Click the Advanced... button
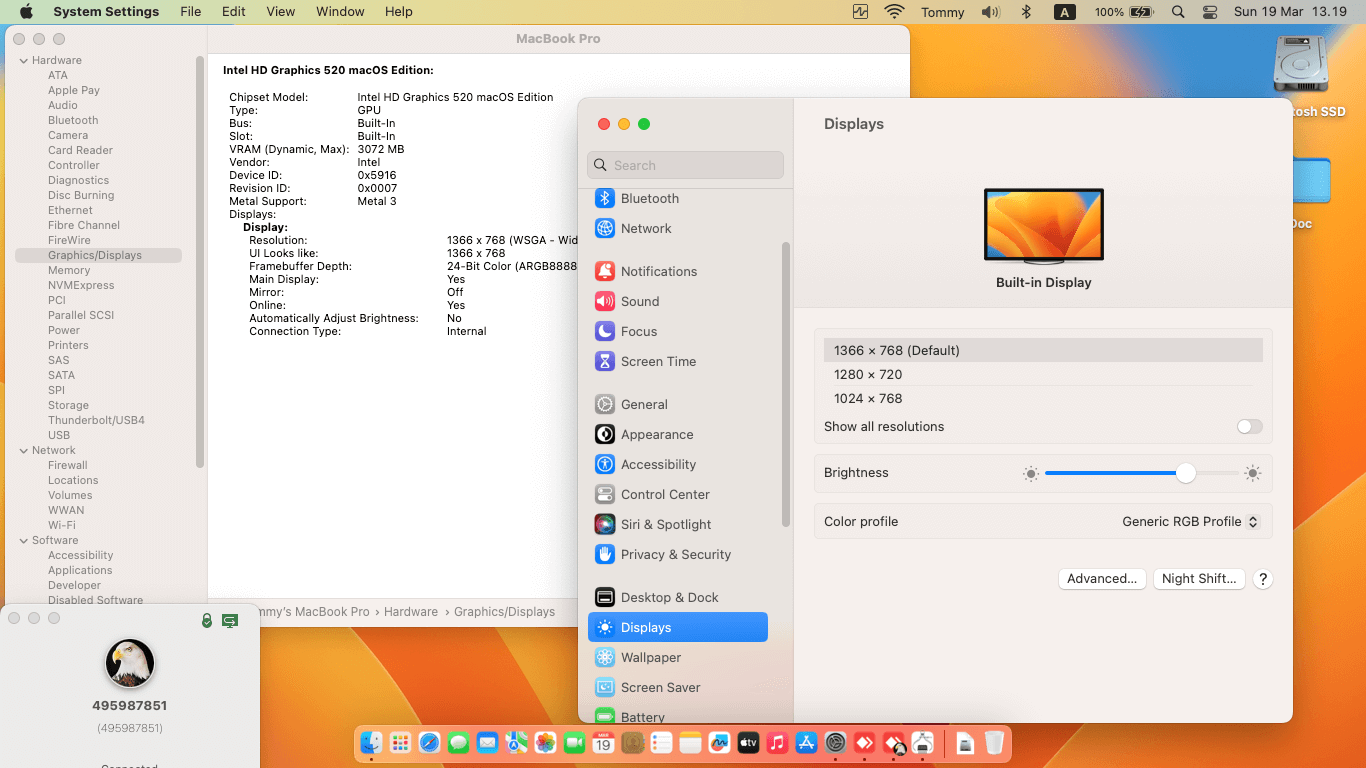Viewport: 1366px width, 768px height. (x=1101, y=579)
